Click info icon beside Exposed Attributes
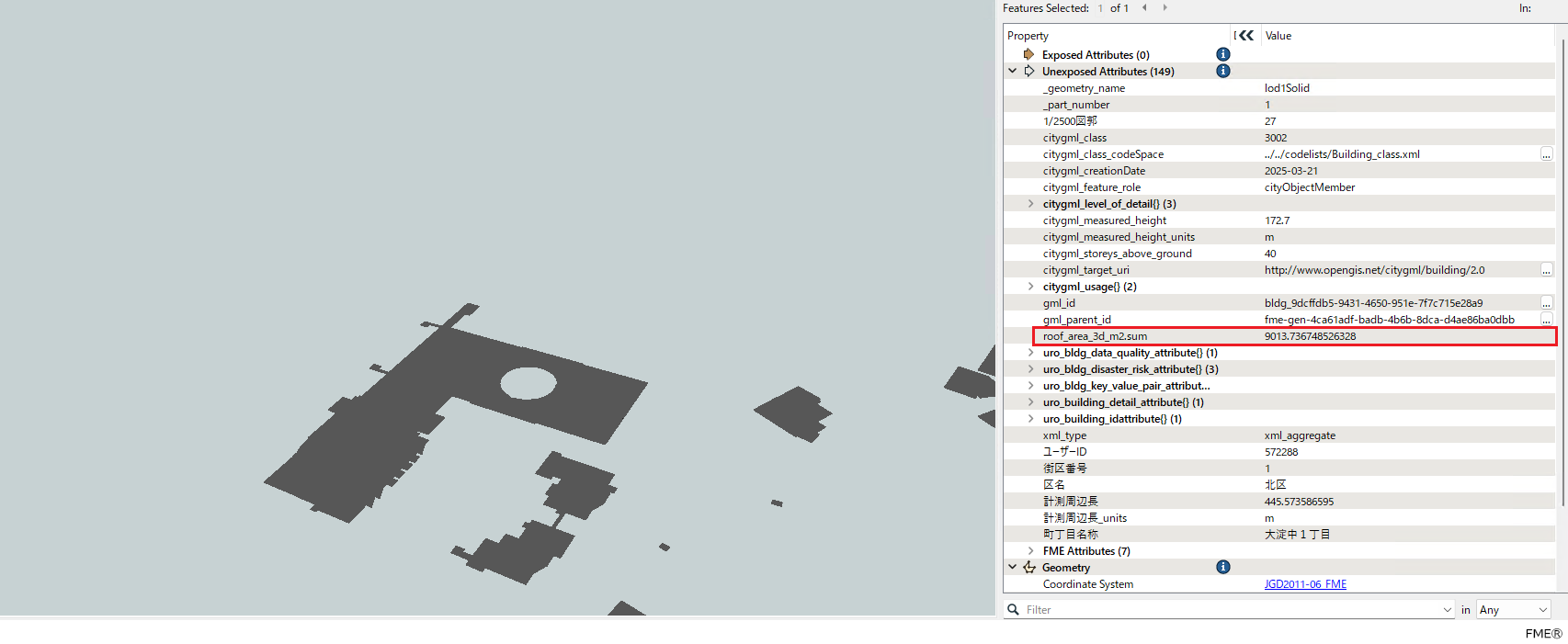 pos(1222,55)
